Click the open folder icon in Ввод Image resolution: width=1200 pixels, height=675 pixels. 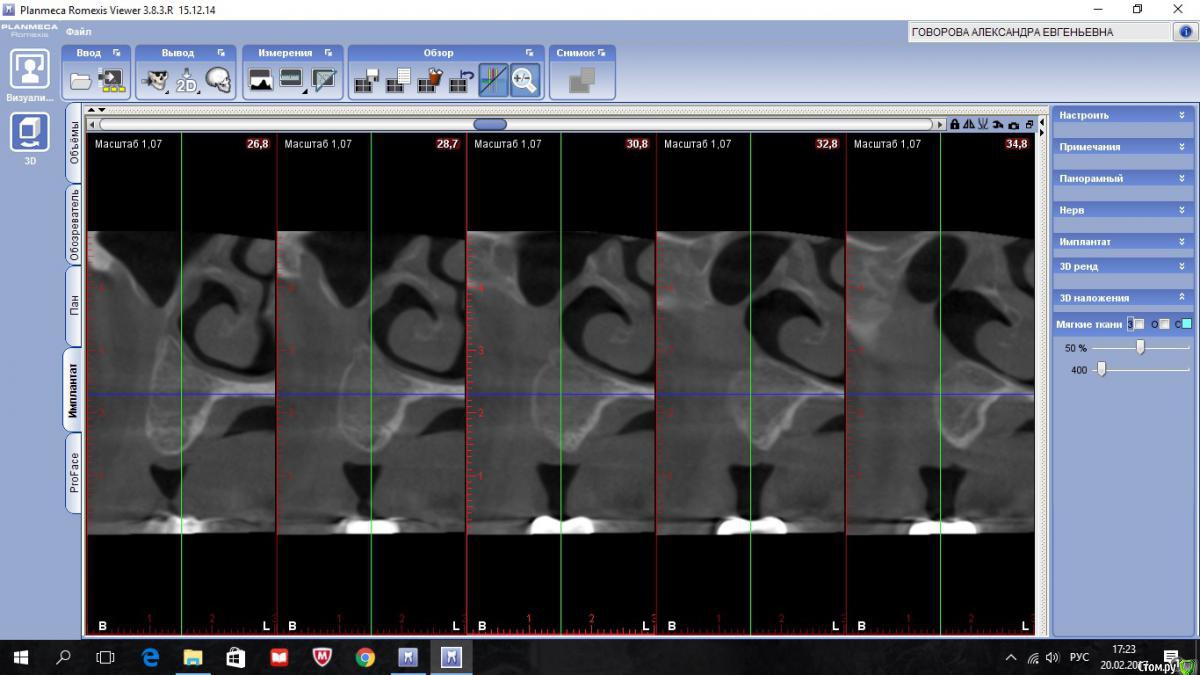pyautogui.click(x=81, y=80)
